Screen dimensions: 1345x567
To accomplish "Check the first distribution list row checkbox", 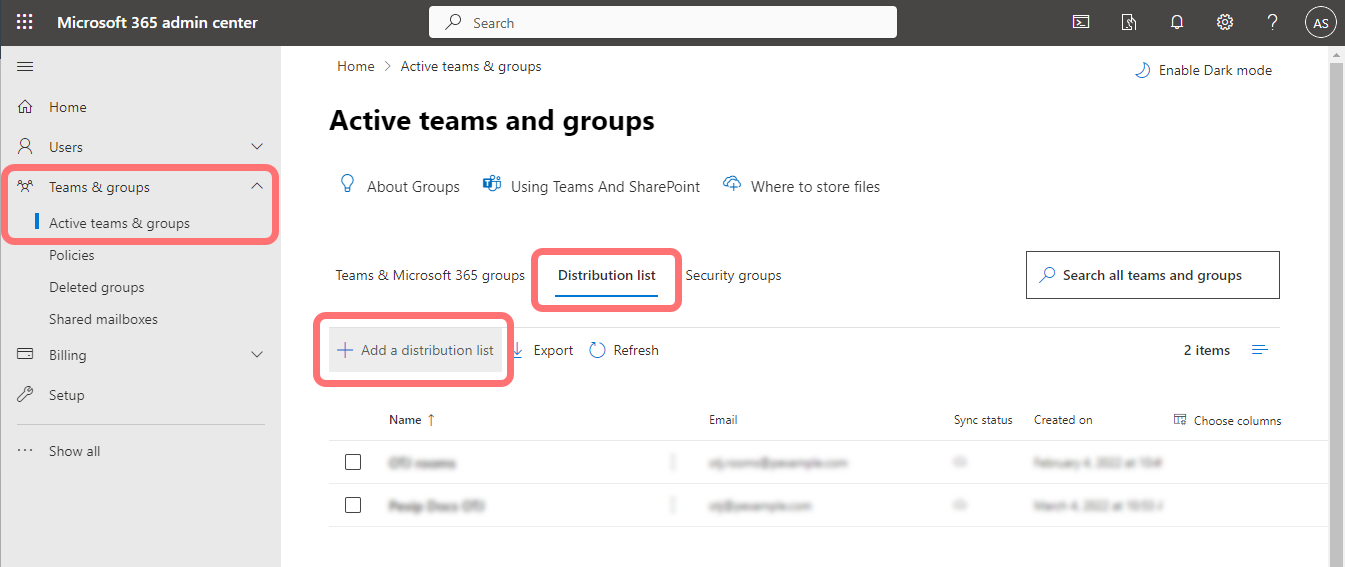I will 353,462.
